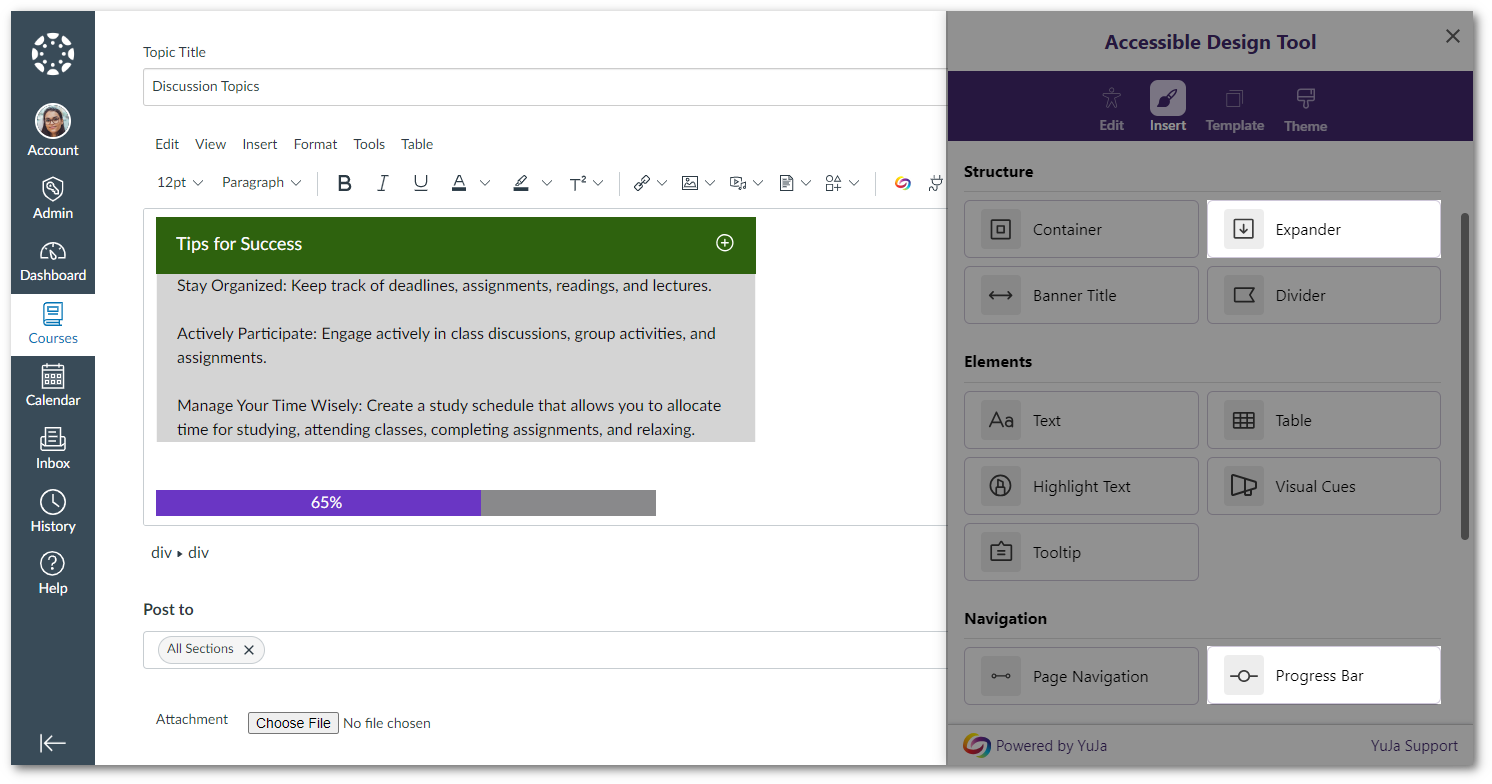This screenshot has height=784, width=1492.
Task: Expand the text color dropdown arrow
Action: 485,183
